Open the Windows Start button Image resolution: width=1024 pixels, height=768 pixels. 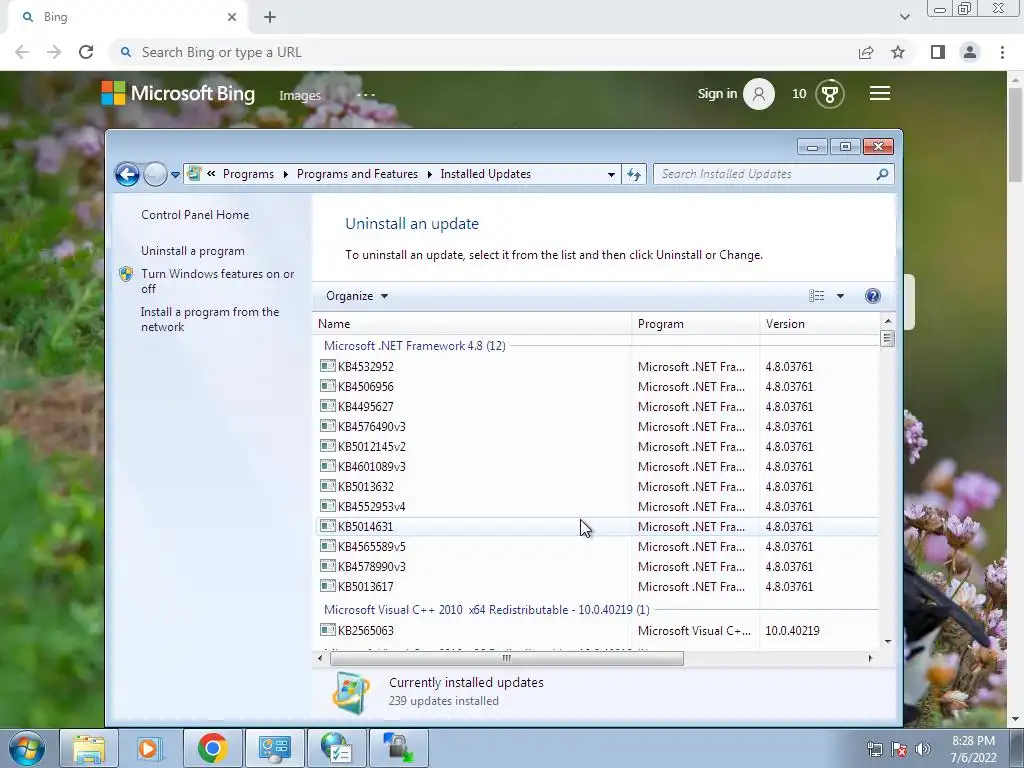(27, 748)
